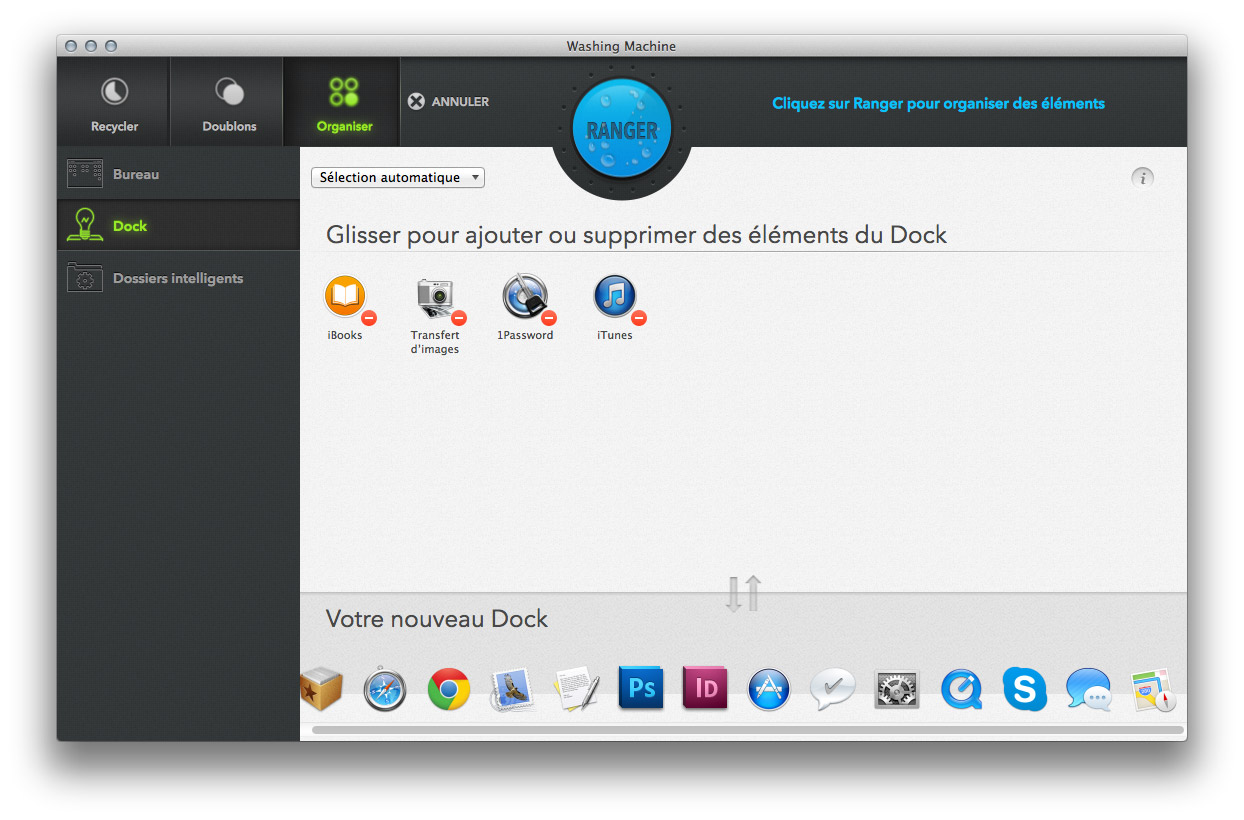Click the System Preferences gear icon in Dock
This screenshot has height=820, width=1244.
click(x=897, y=689)
